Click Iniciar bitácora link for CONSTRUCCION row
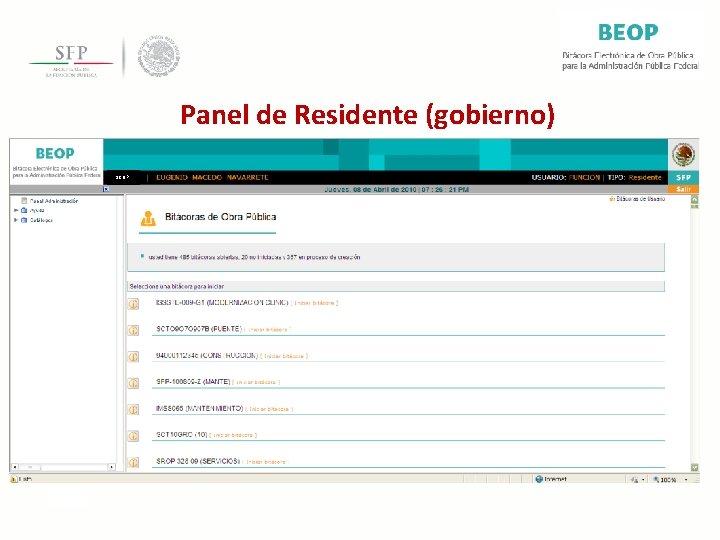720x540 pixels. [284, 356]
